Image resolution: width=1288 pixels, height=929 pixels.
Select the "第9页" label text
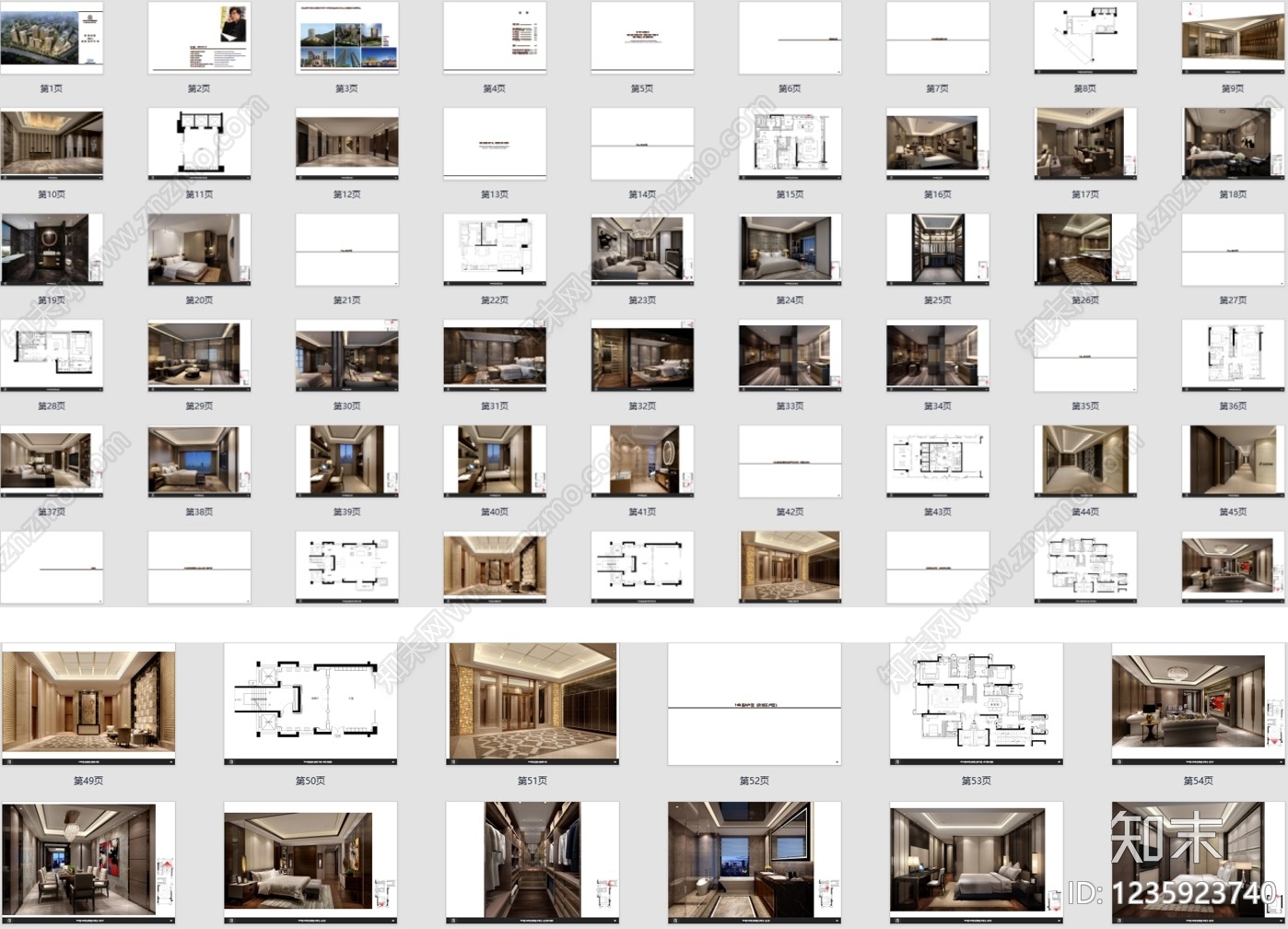[1233, 88]
